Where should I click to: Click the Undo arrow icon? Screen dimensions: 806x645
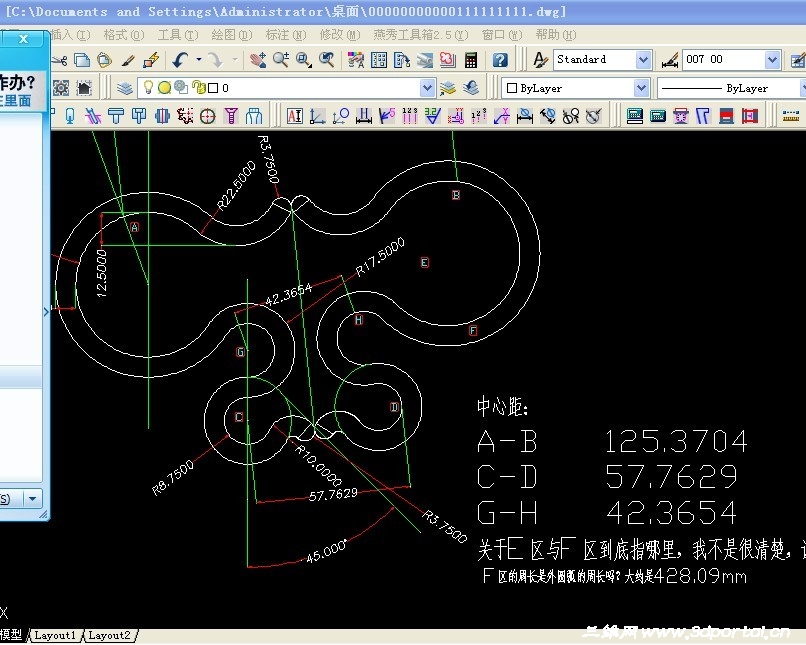pos(180,60)
